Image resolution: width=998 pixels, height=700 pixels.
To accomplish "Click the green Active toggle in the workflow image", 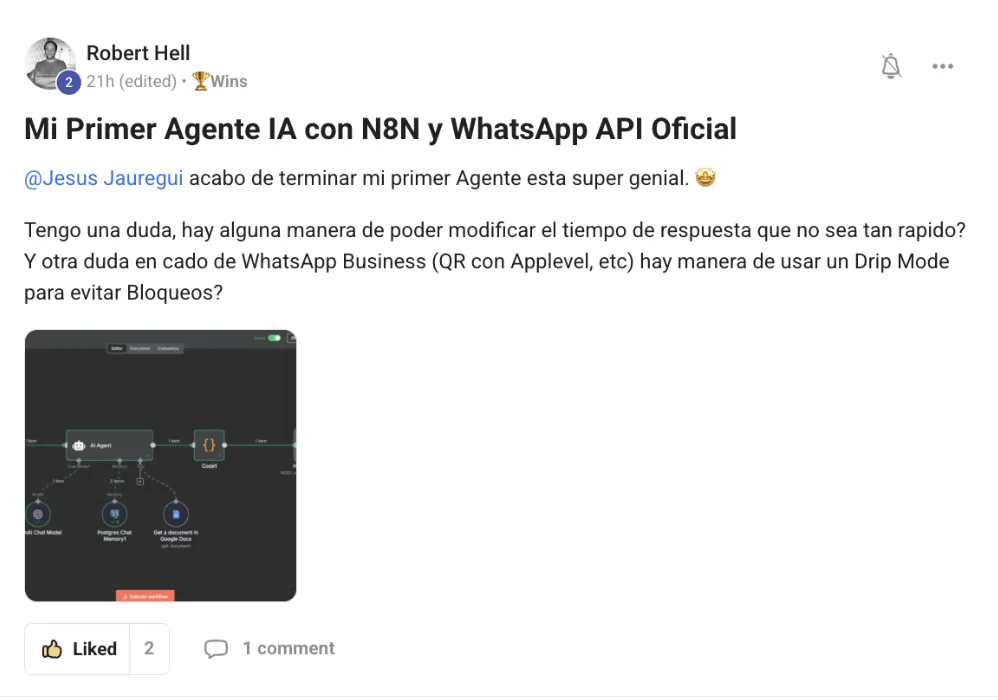I will tap(274, 338).
